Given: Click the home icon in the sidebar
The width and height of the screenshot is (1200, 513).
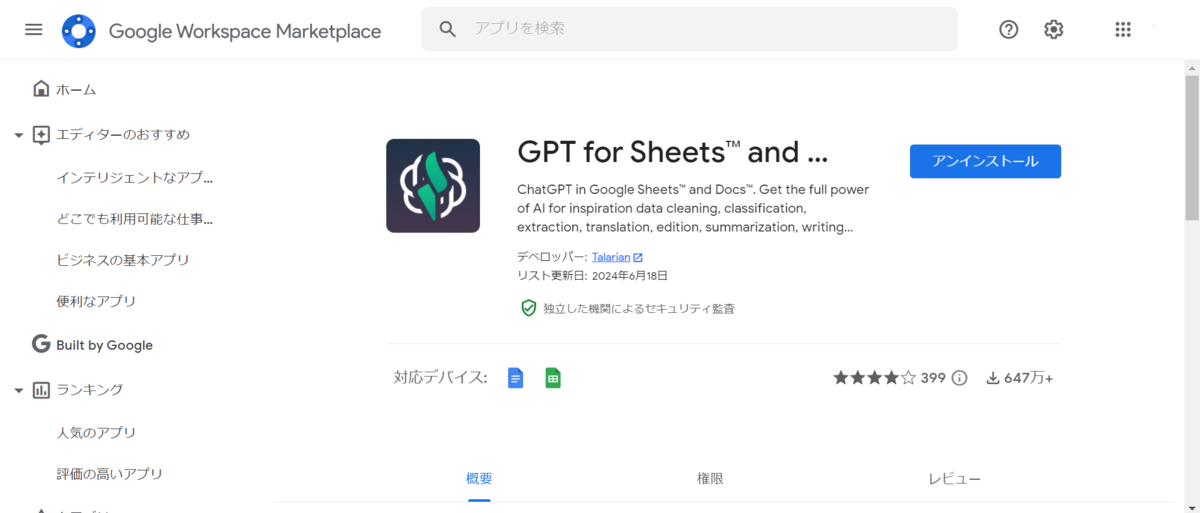Looking at the screenshot, I should [x=41, y=89].
